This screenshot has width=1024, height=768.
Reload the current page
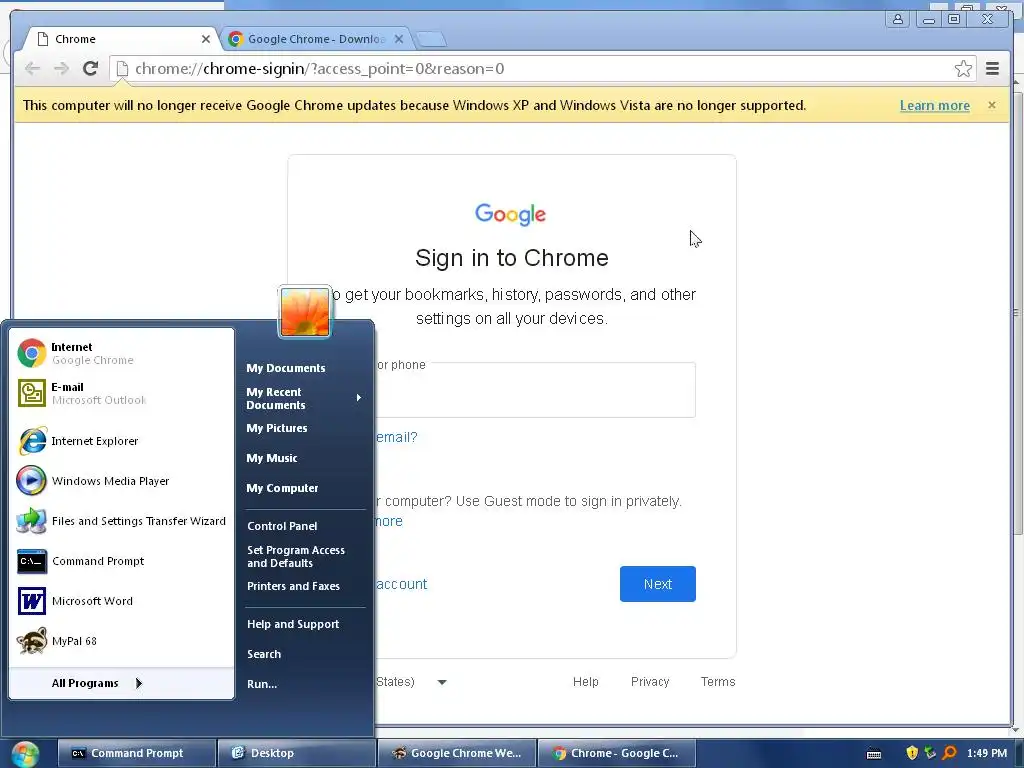tap(90, 69)
